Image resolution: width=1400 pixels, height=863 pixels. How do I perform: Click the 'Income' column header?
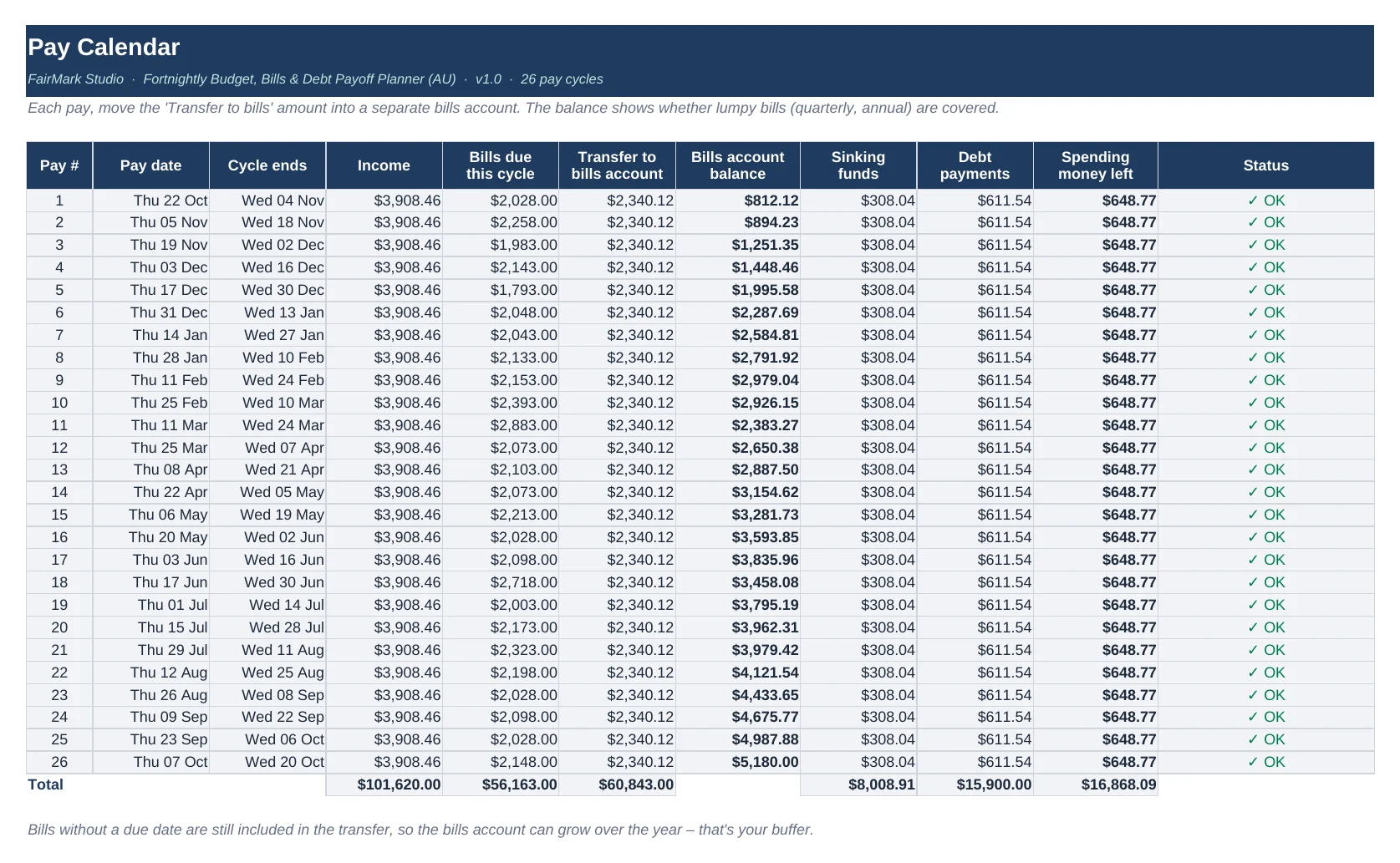(384, 165)
